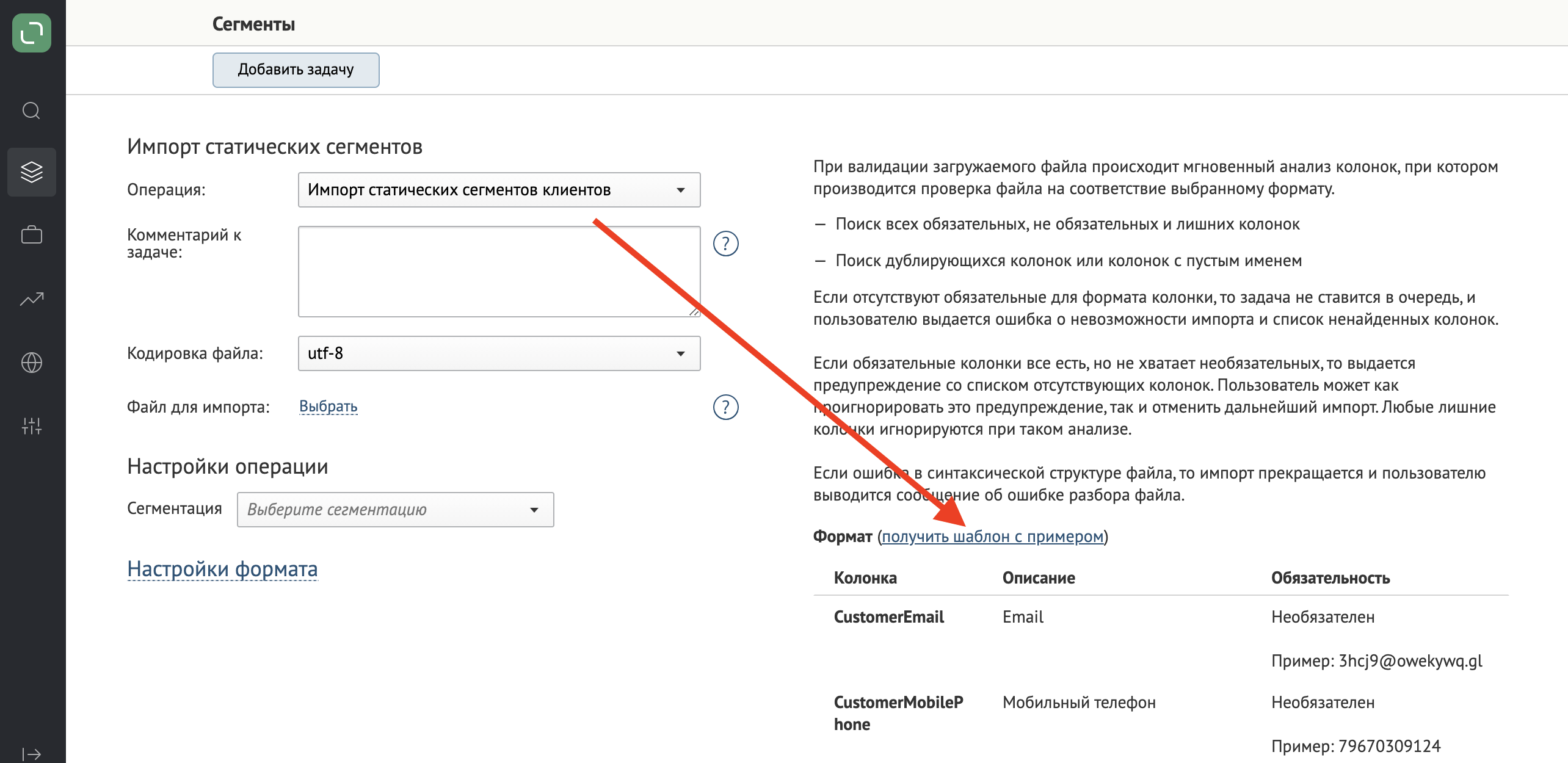
Task: Click the Выбрать file link
Action: 328,407
